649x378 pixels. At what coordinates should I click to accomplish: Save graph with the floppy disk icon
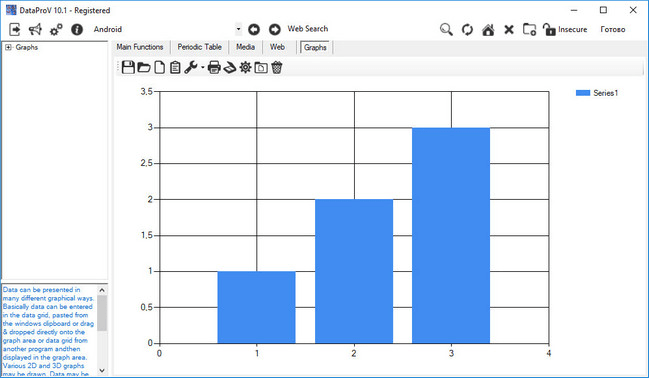pos(128,67)
